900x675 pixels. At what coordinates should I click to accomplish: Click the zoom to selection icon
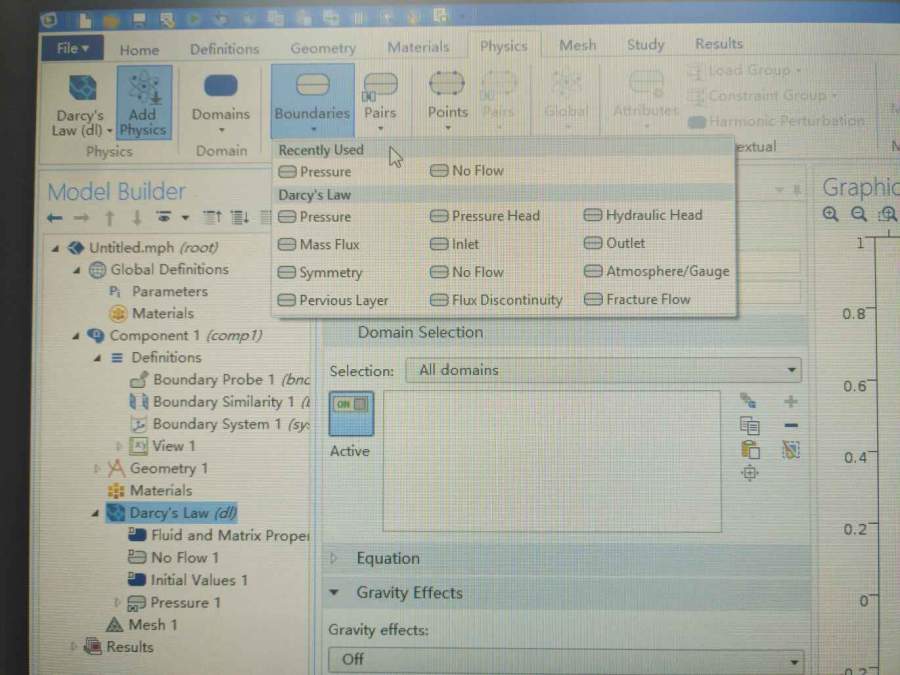[x=750, y=474]
